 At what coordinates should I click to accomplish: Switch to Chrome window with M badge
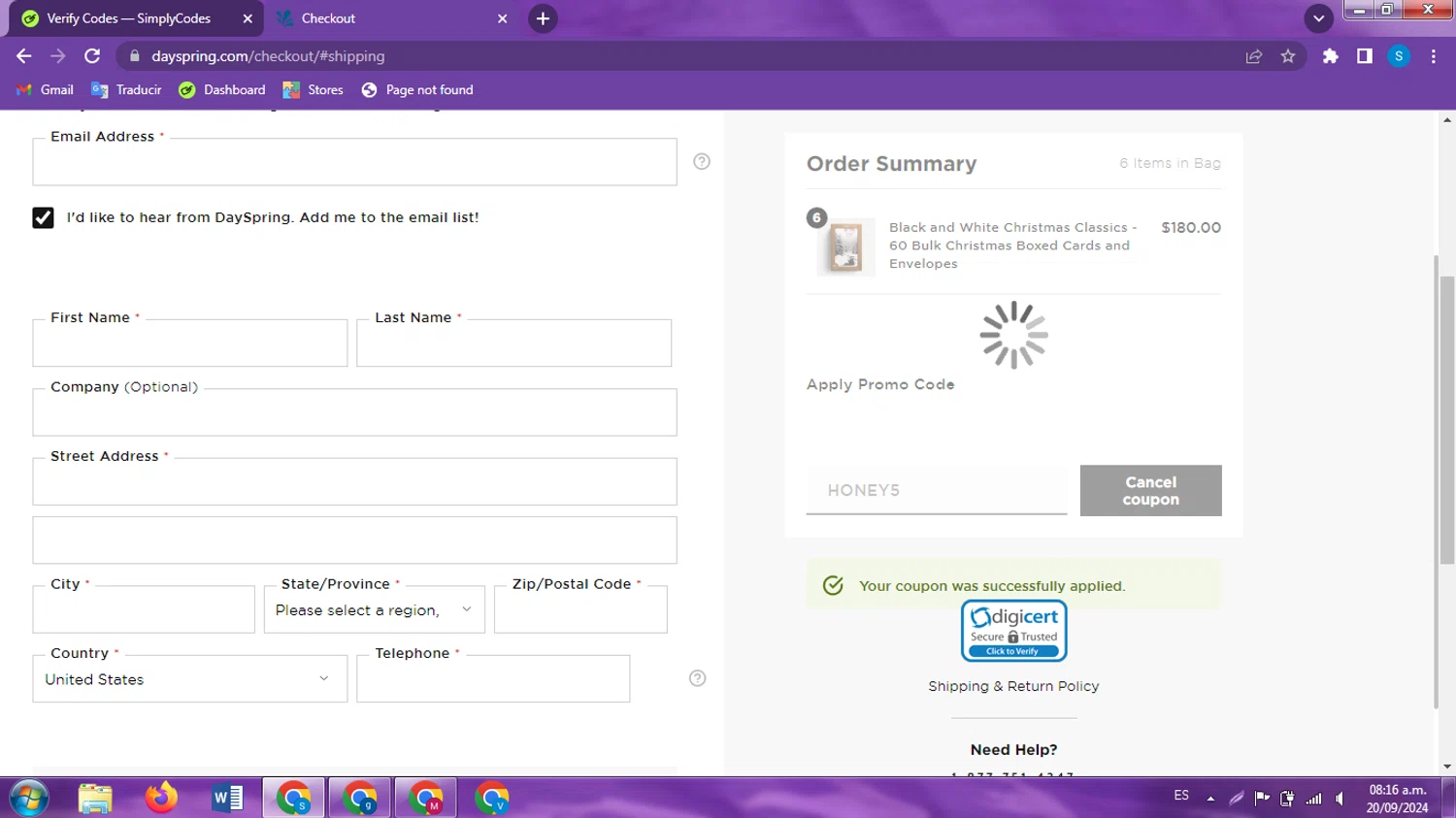(425, 798)
